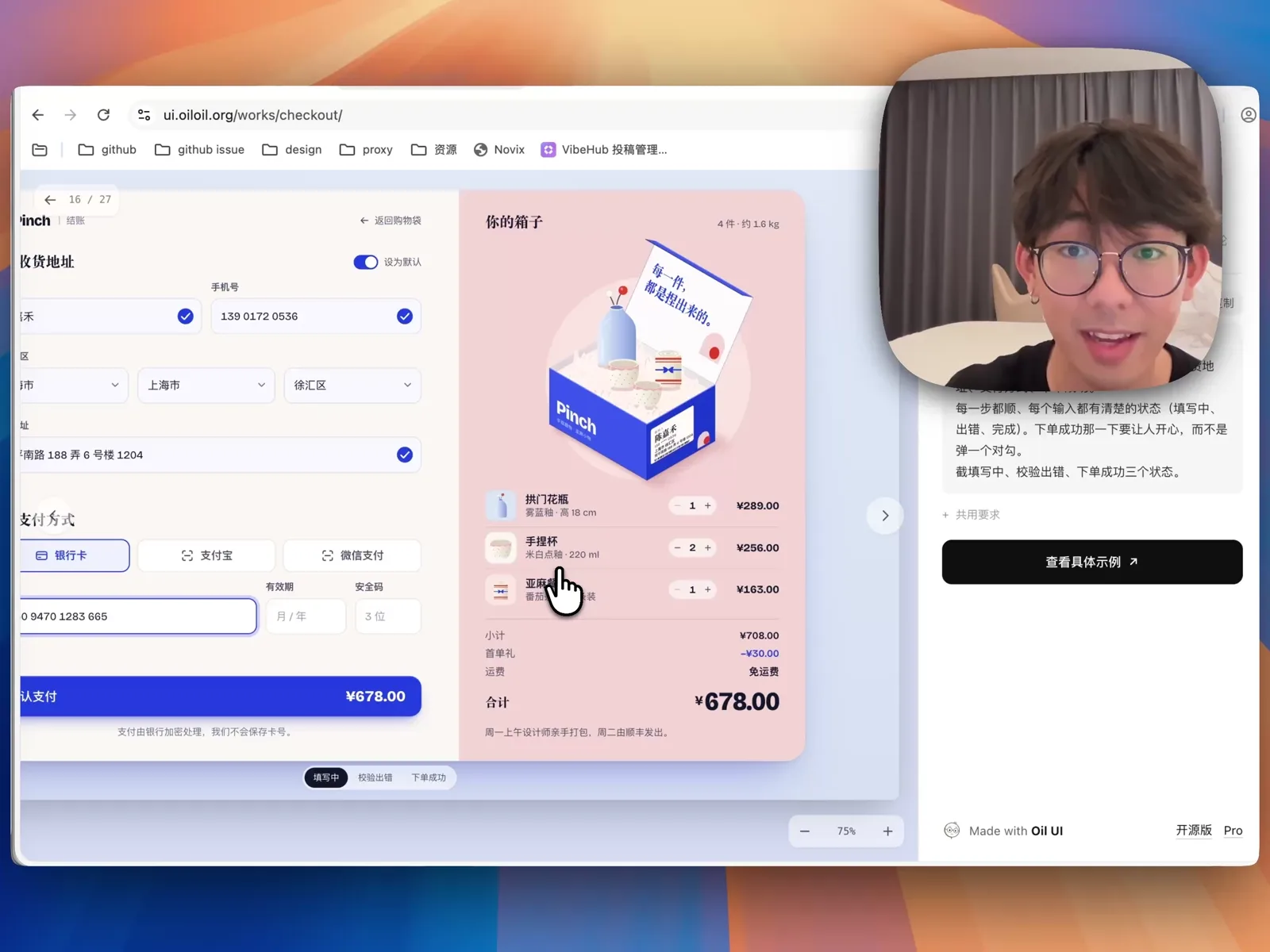Screen dimensions: 1270x952
Task: Open the design bookmark folder
Action: [x=291, y=149]
